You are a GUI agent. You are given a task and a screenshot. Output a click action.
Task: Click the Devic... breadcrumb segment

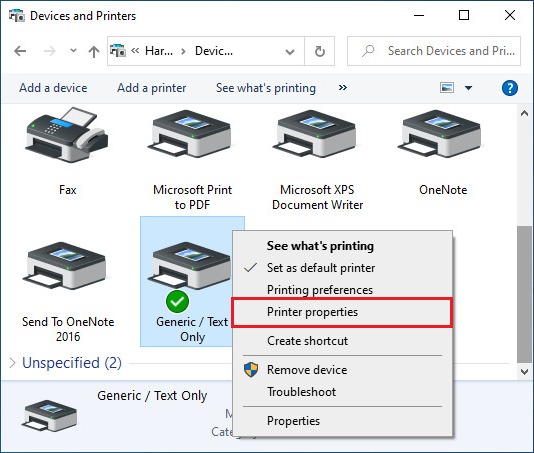click(x=214, y=51)
